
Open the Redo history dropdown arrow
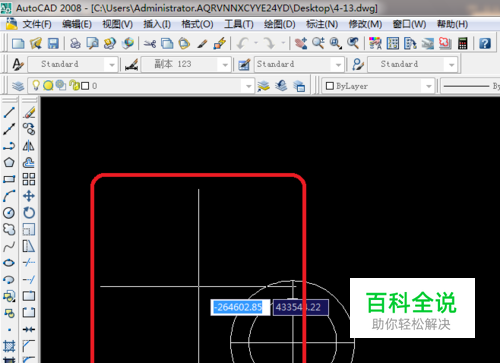click(283, 43)
